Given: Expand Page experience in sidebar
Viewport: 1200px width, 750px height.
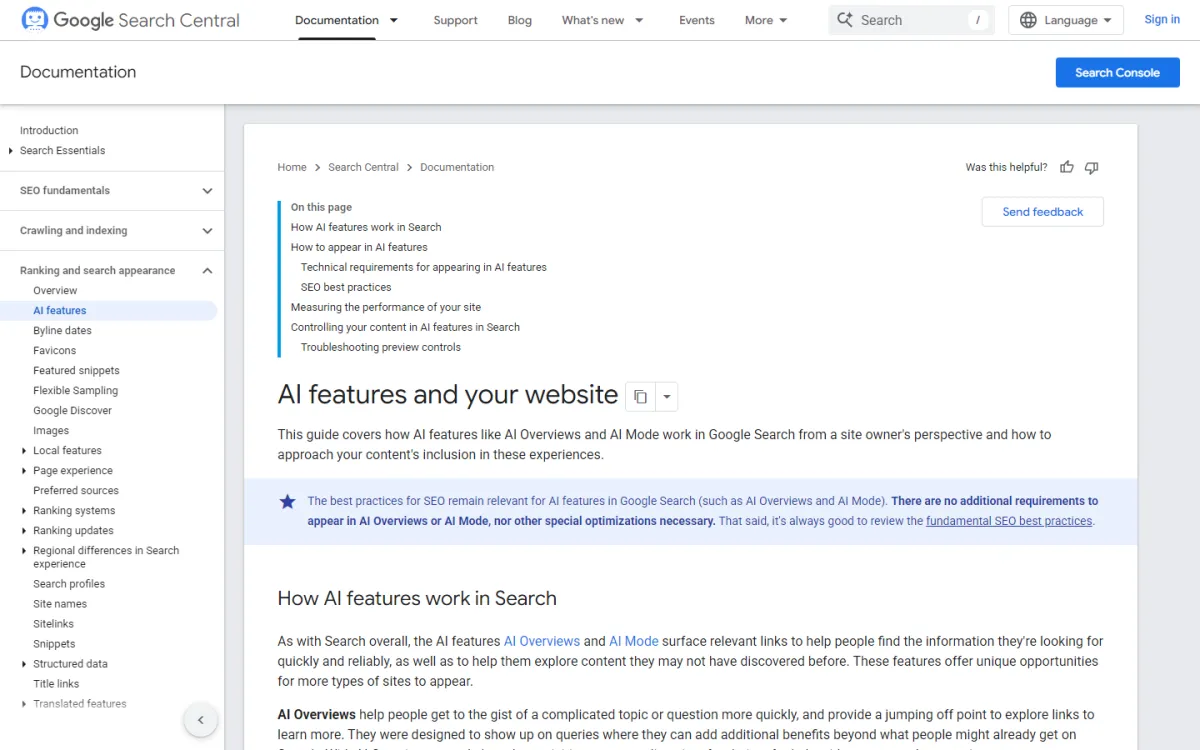Looking at the screenshot, I should 24,471.
